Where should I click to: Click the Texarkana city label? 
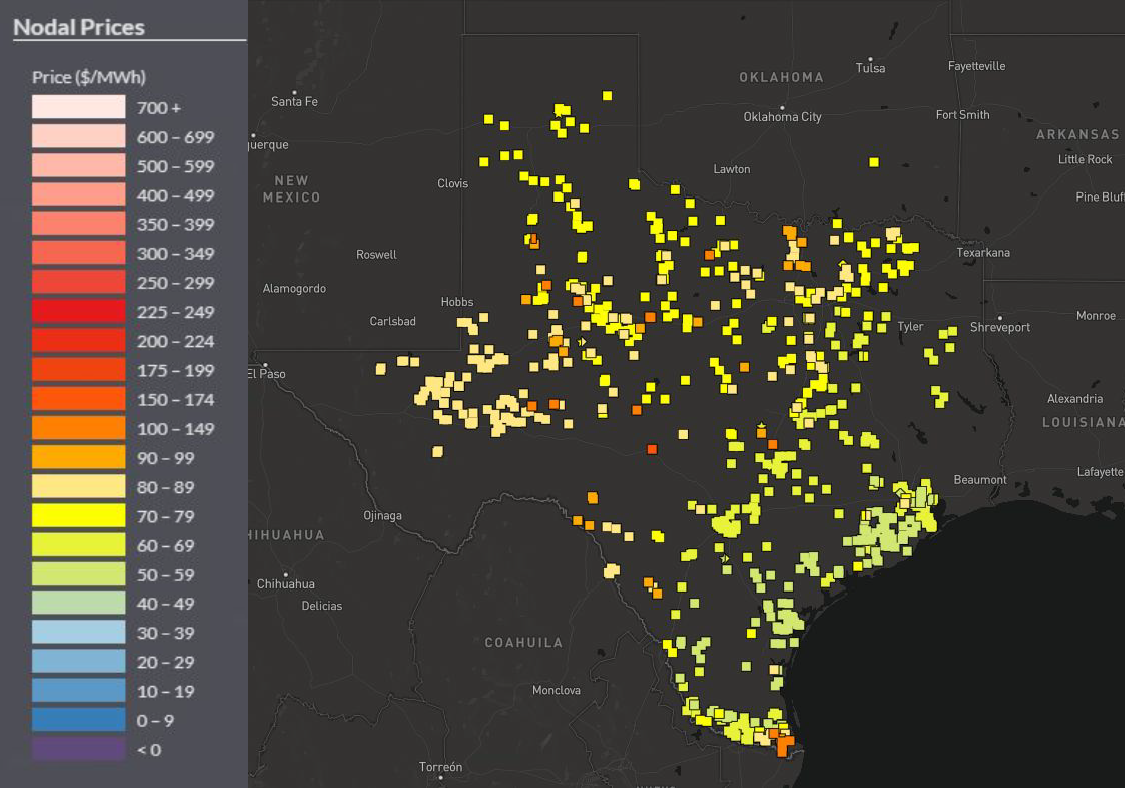coord(983,253)
